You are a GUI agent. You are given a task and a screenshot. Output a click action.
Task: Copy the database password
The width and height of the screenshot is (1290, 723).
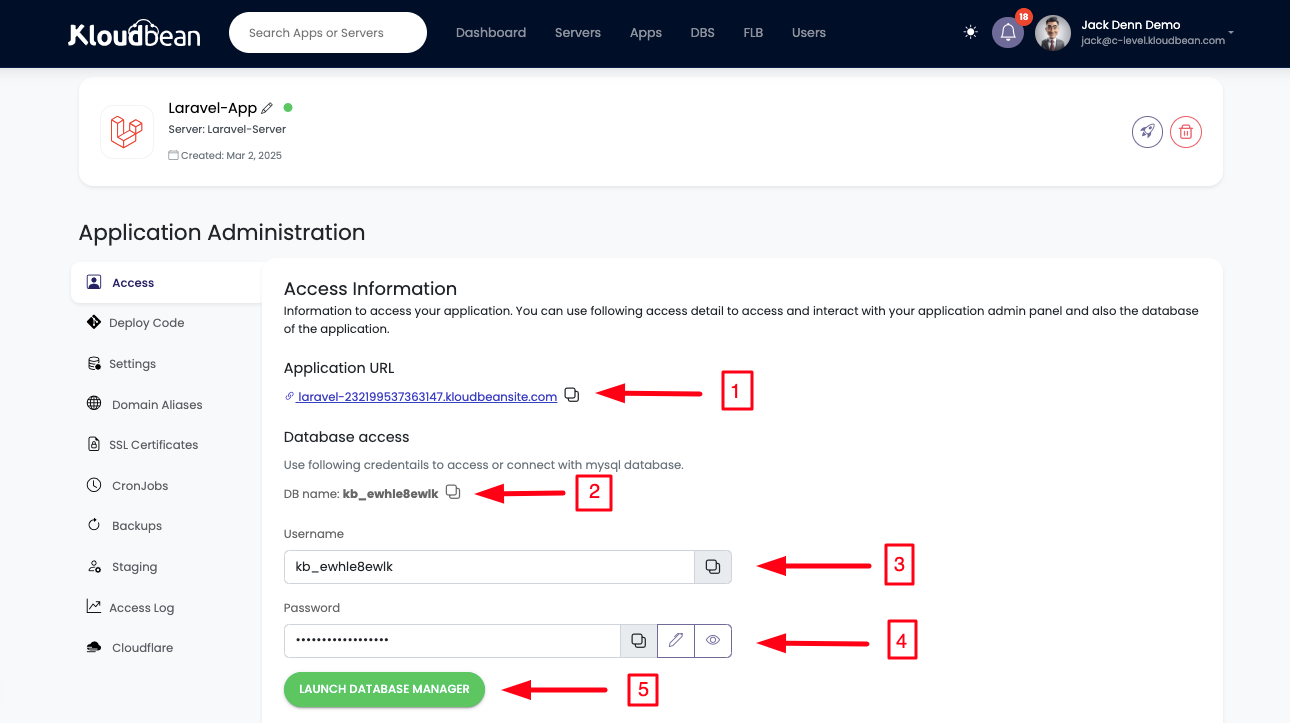coord(639,641)
